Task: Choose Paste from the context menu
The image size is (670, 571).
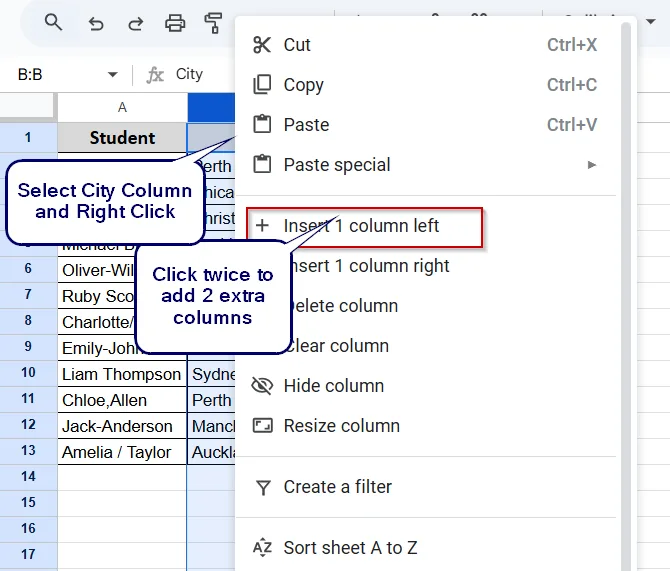Action: 425,124
